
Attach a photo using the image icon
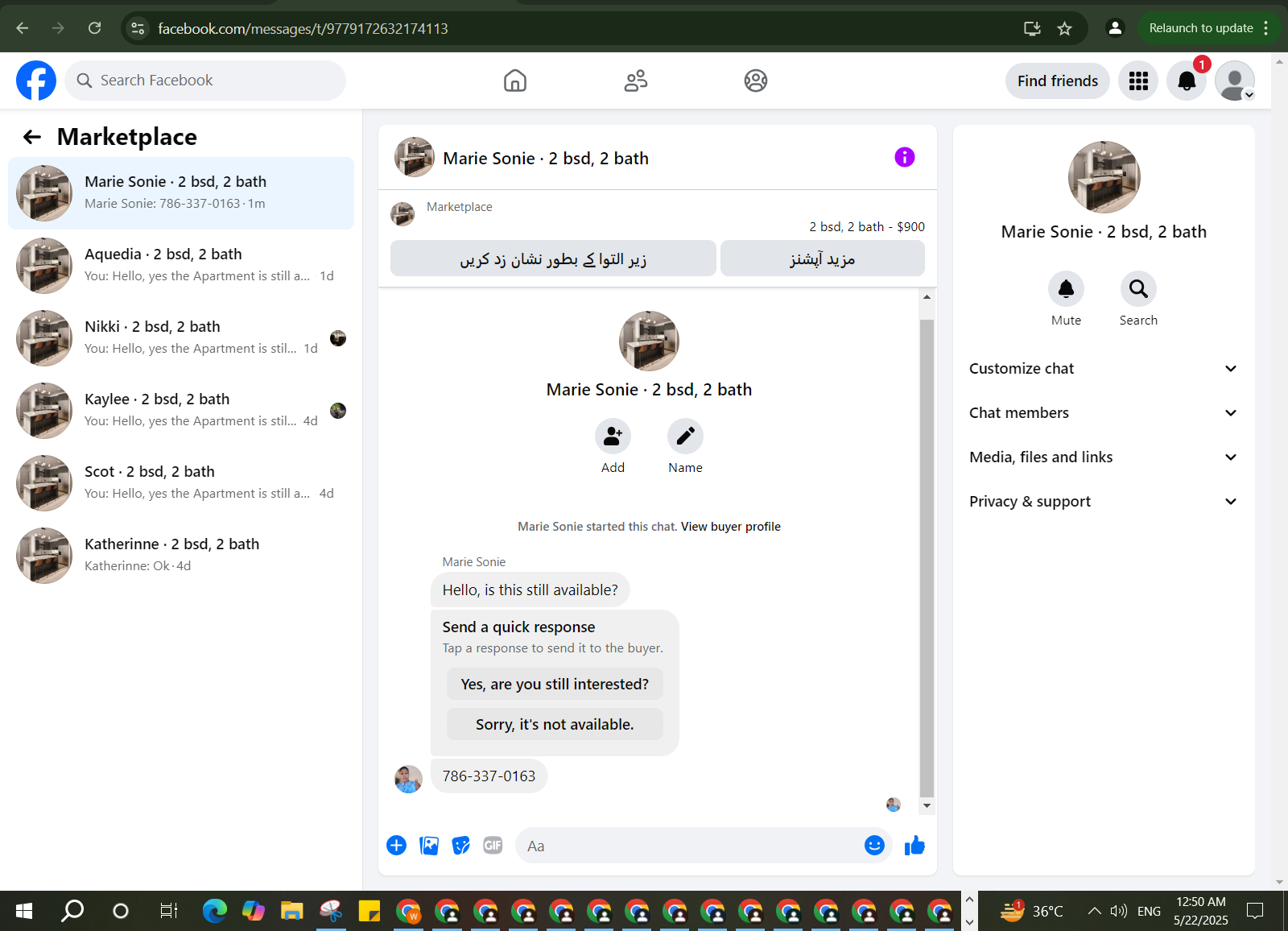tap(429, 845)
